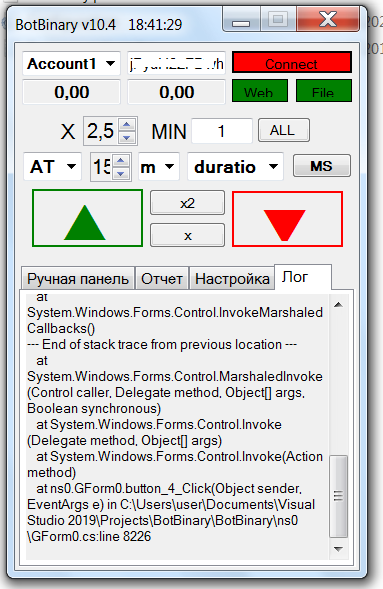Close the BotBinary window
383x589 pixels.
(x=328, y=20)
